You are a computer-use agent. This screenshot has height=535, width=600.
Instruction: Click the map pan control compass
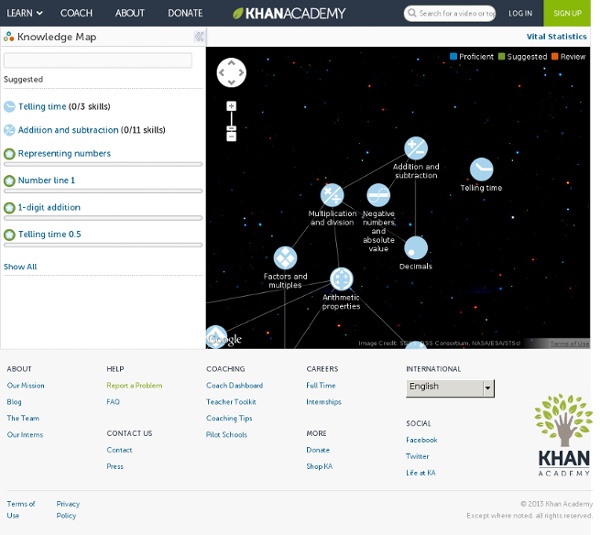point(231,72)
